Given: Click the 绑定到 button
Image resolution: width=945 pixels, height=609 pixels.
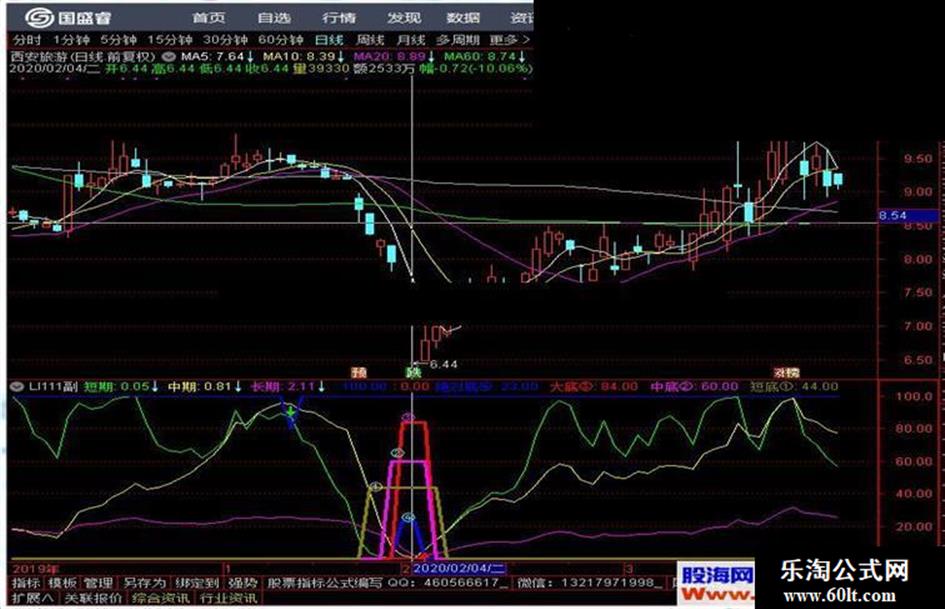Looking at the screenshot, I should tap(197, 583).
